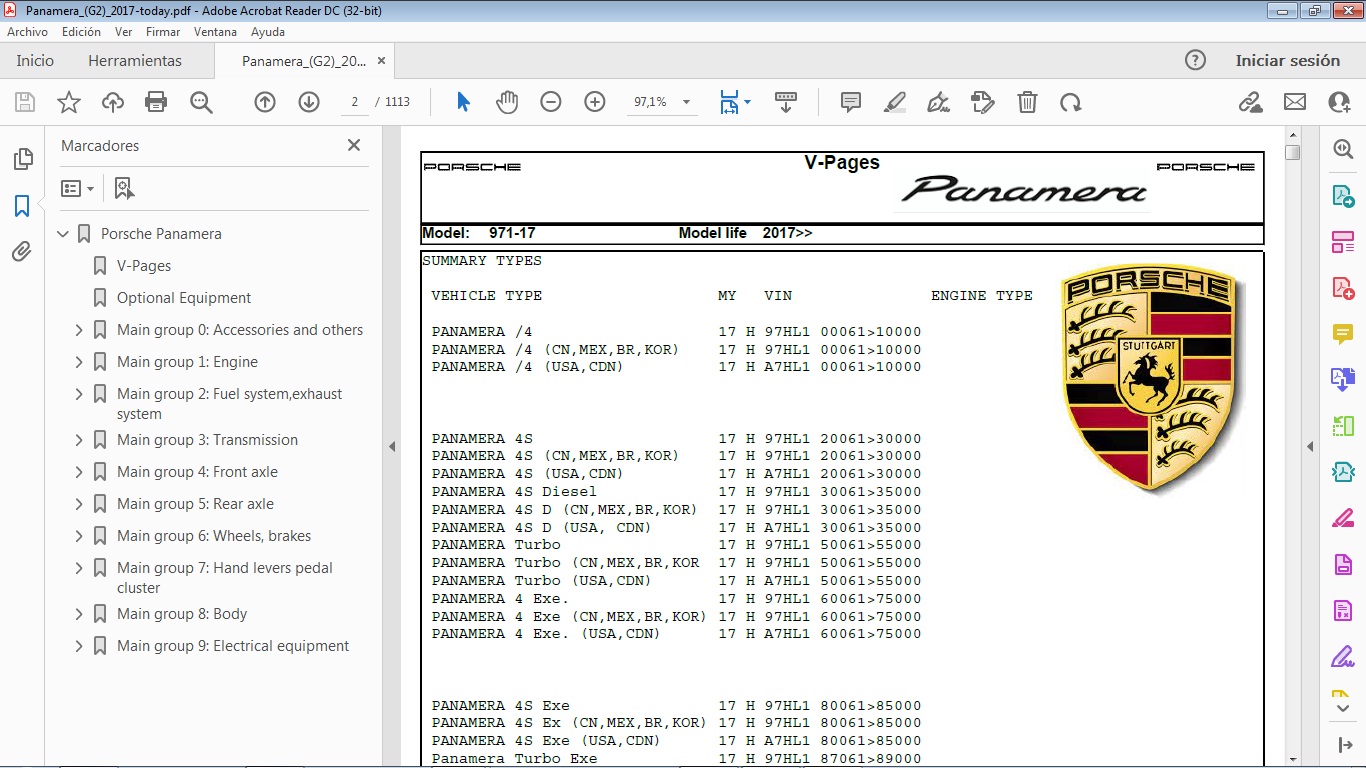Select the Hand tool in the toolbar
The image size is (1366, 768).
(x=507, y=102)
